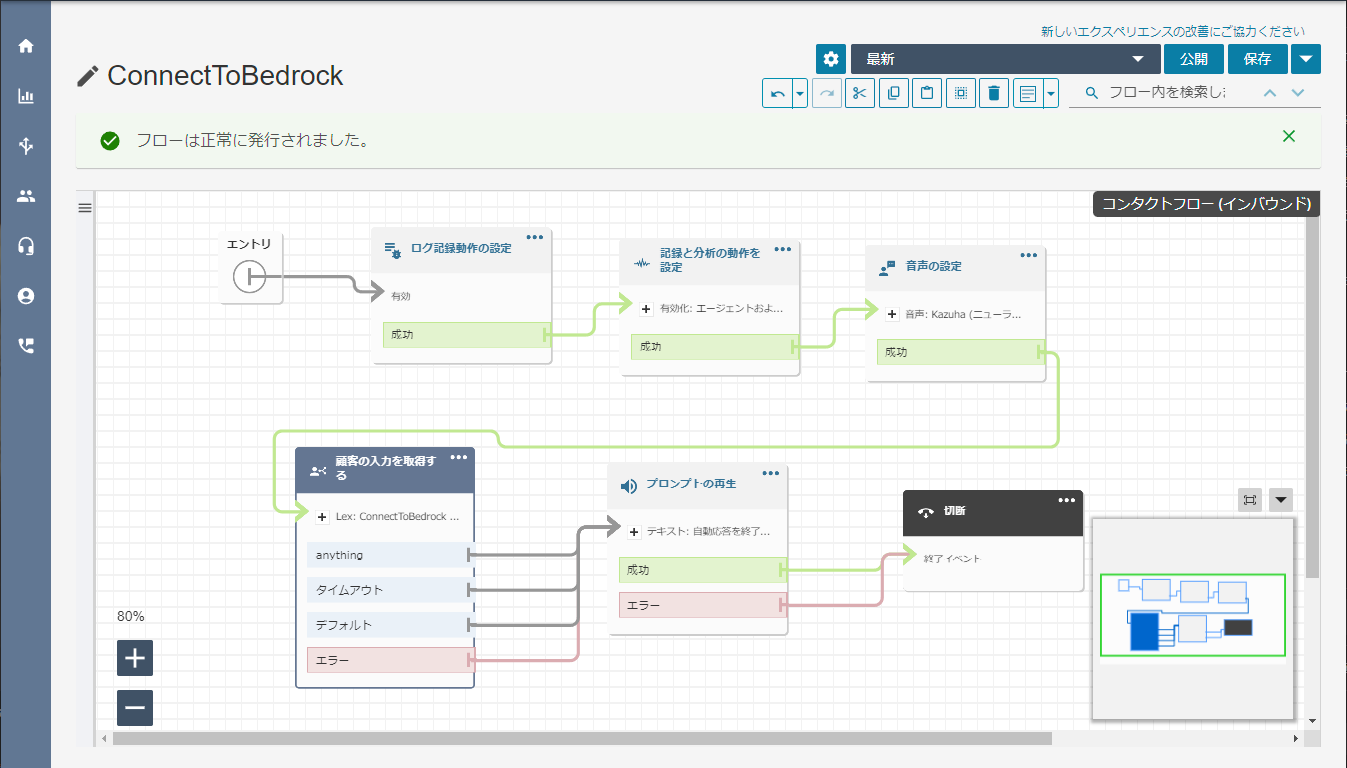Click the pencil edit icon beside ConnectToBedrock
Image resolution: width=1347 pixels, height=768 pixels.
click(88, 76)
